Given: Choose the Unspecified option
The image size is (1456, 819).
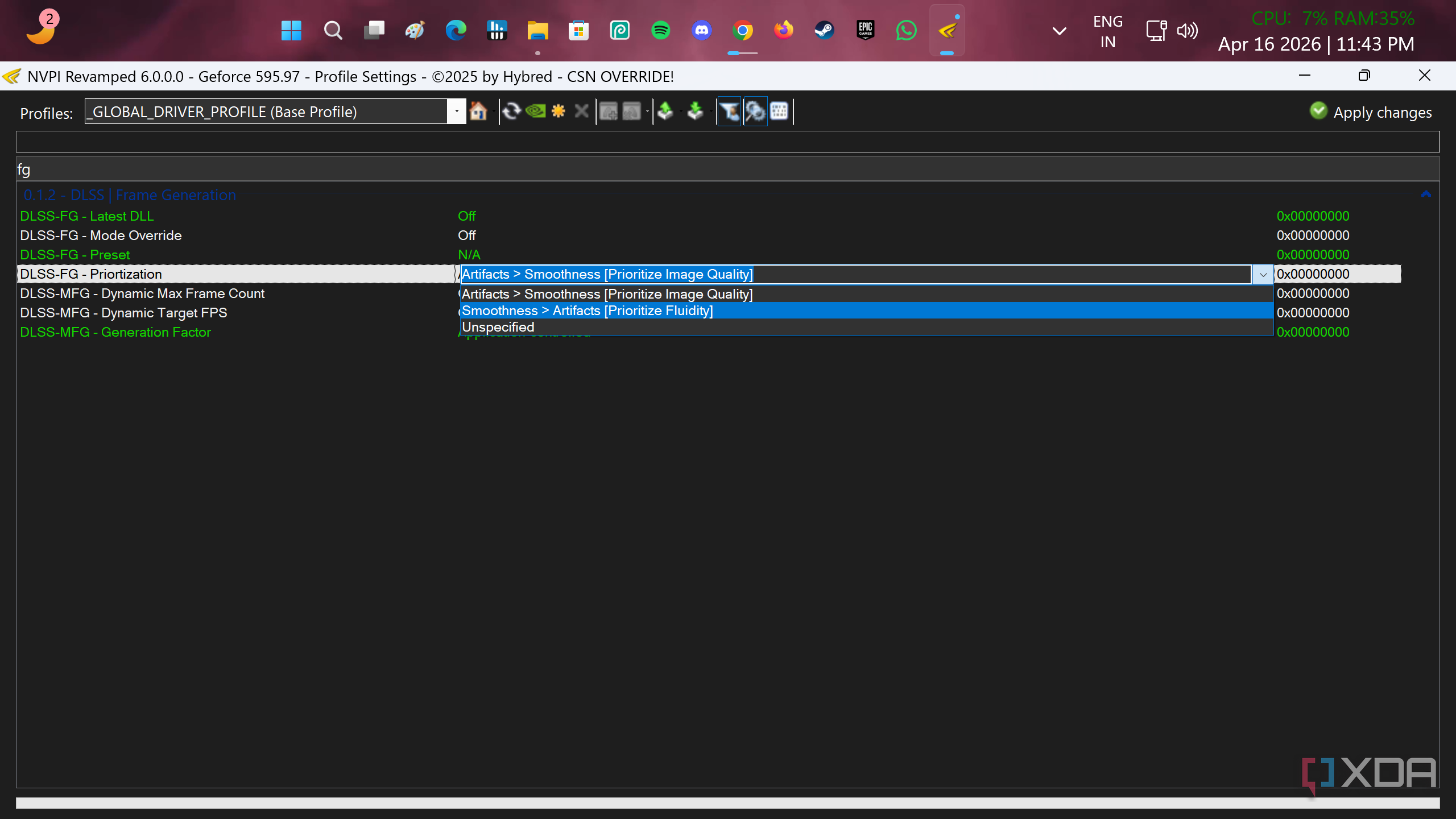Looking at the screenshot, I should 866,327.
